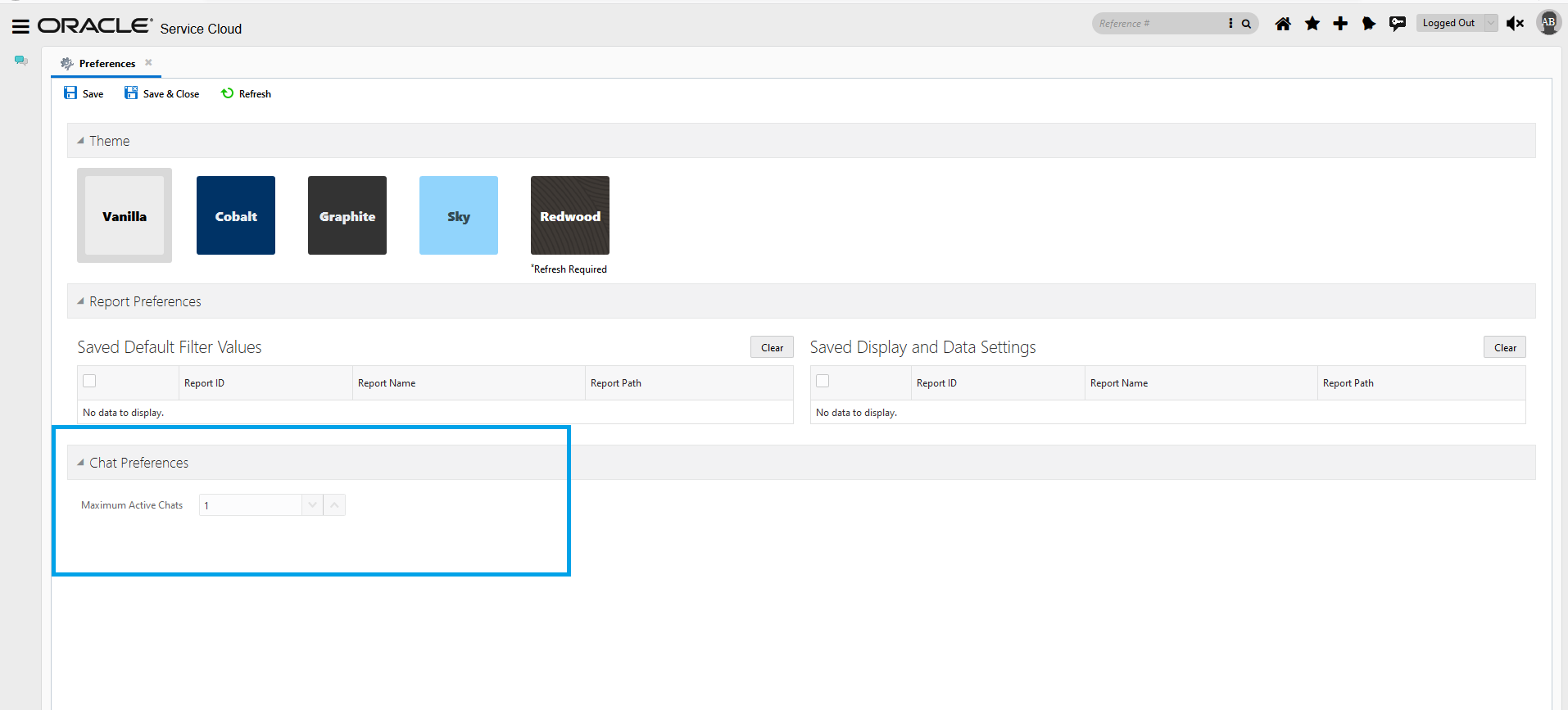Click the Maximum Active Chats value field
This screenshot has width=1568, height=710.
[251, 505]
